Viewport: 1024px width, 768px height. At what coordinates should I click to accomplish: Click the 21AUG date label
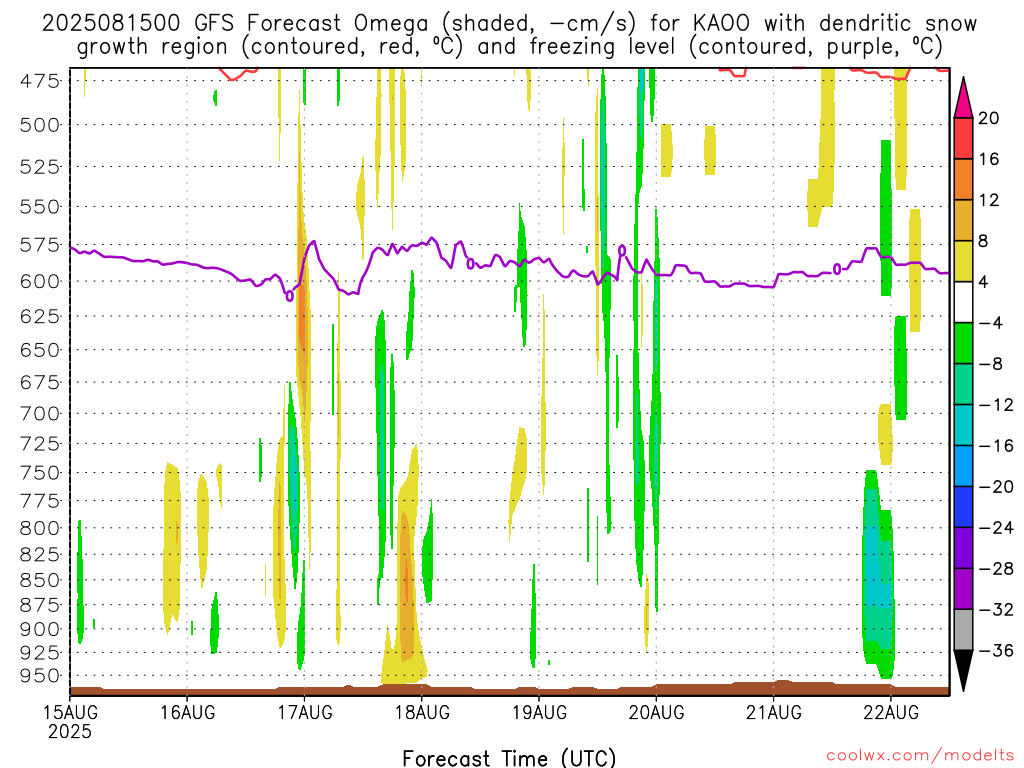pos(774,712)
